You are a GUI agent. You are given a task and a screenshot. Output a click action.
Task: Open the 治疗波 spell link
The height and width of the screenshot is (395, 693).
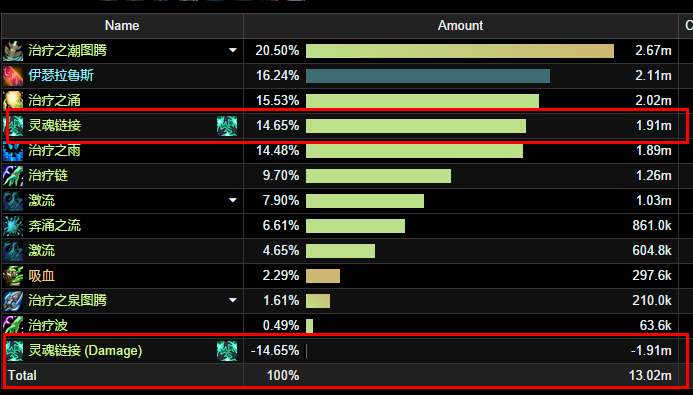click(x=48, y=326)
